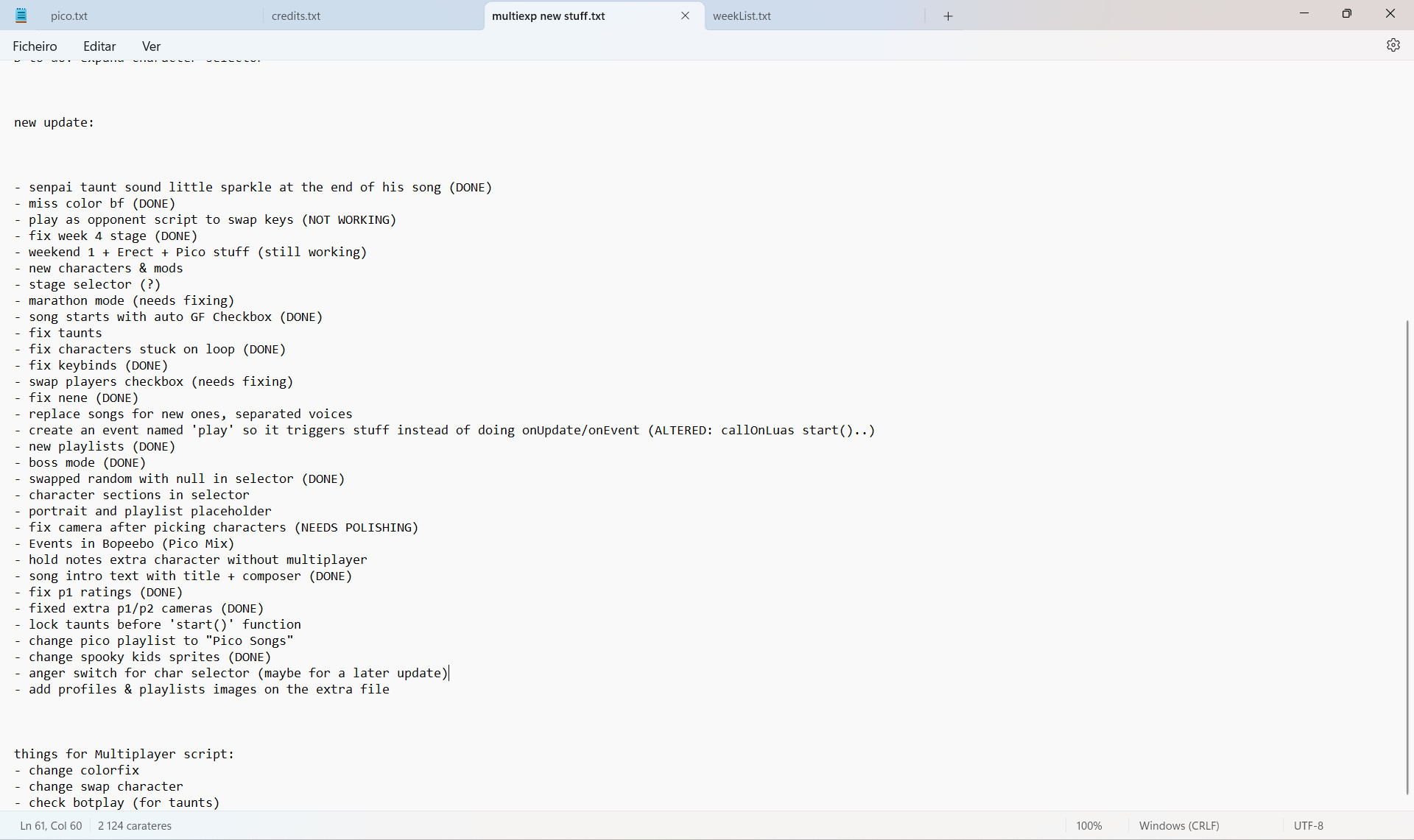The height and width of the screenshot is (840, 1414).
Task: Click the 100% zoom indicator
Action: coord(1089,825)
